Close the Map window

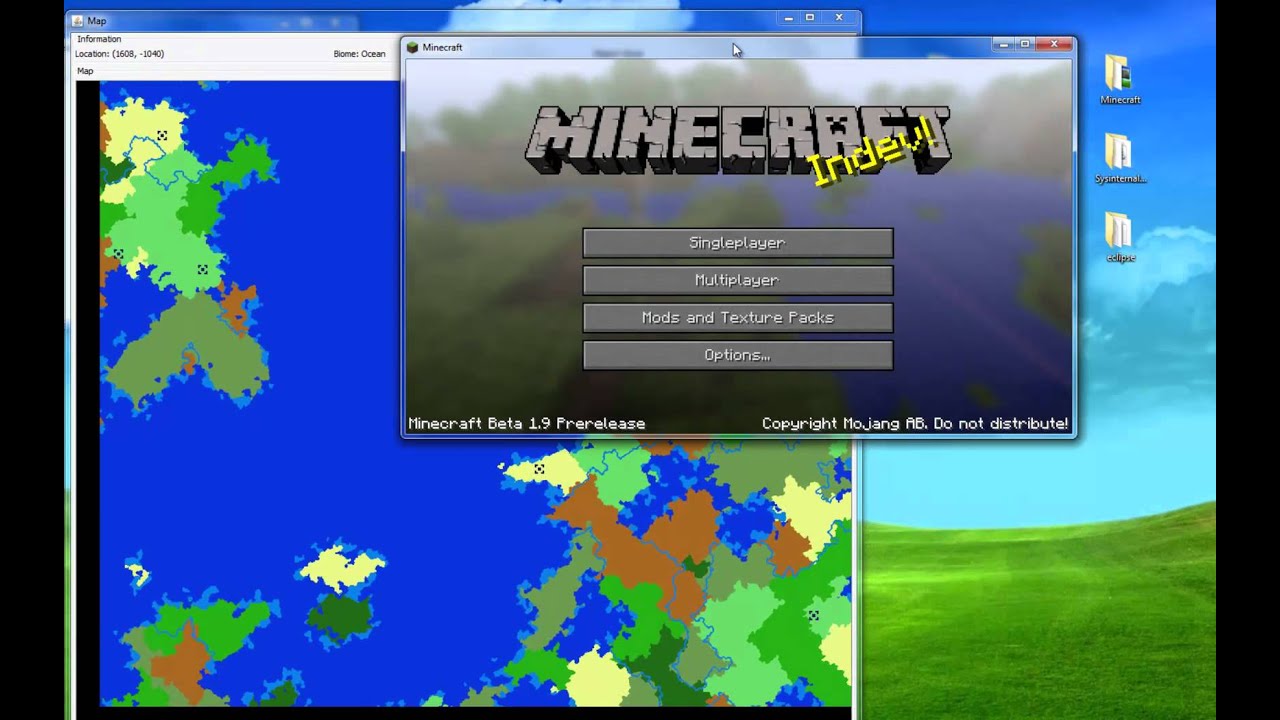point(839,17)
